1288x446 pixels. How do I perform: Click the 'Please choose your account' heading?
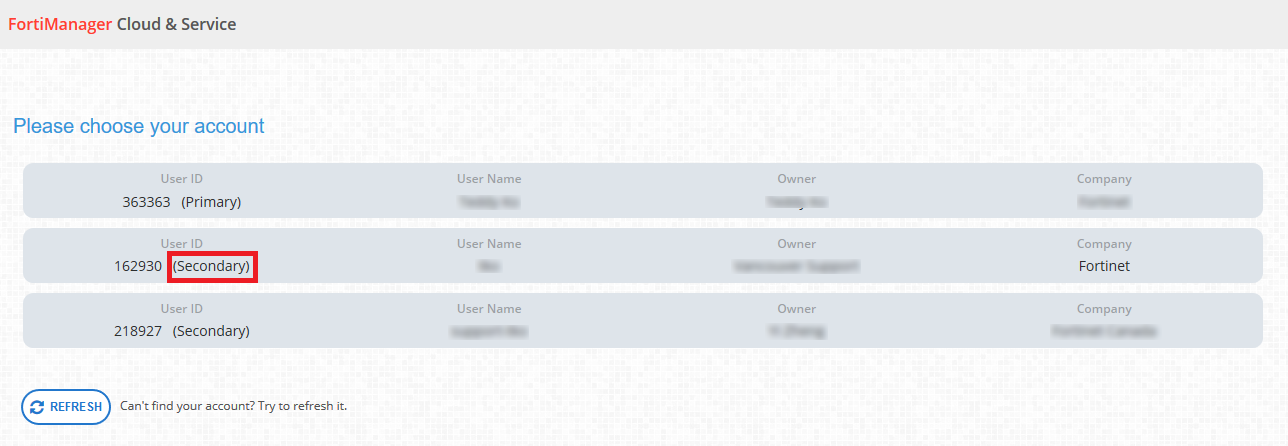tap(138, 126)
